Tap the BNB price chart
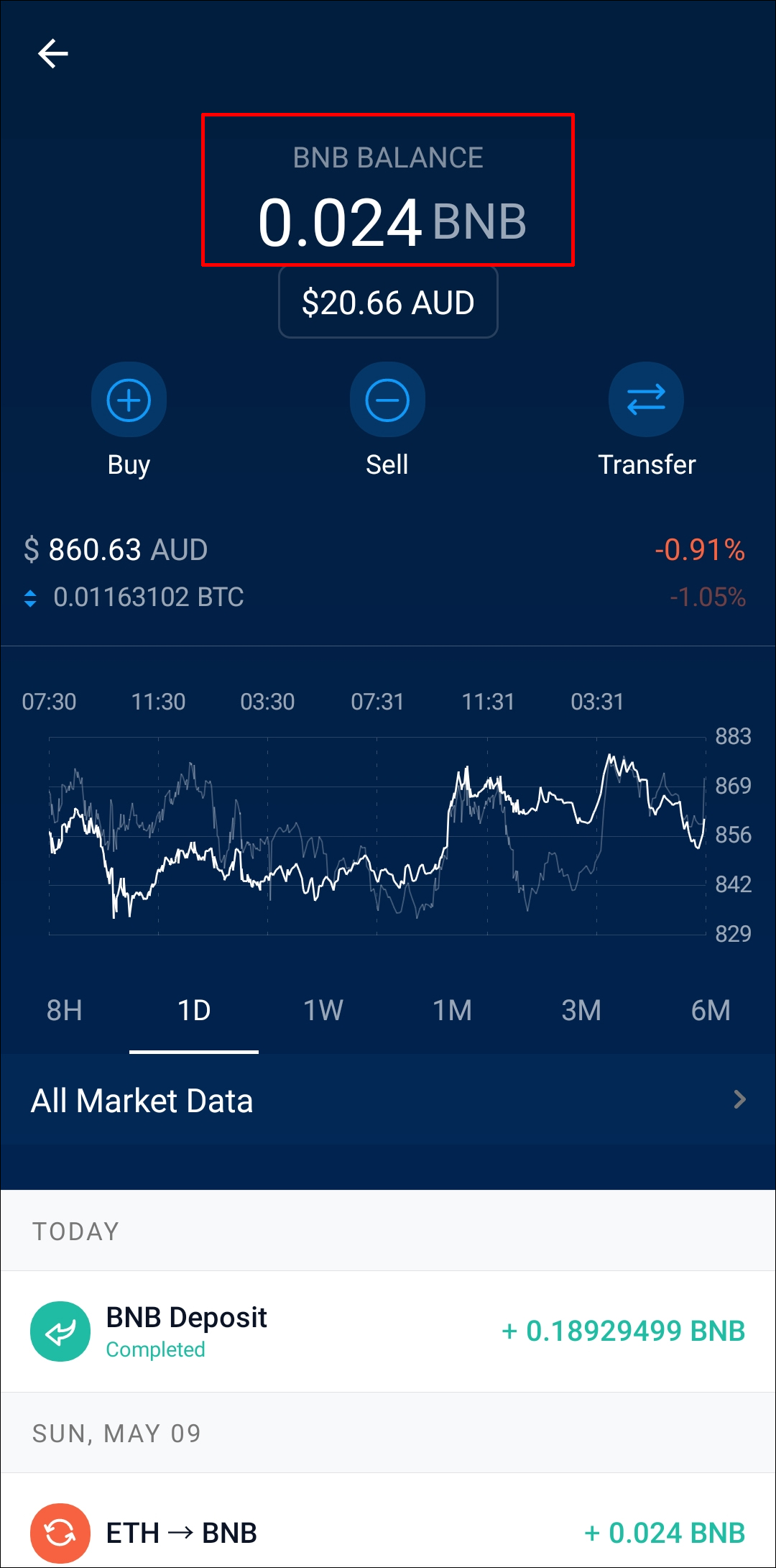776x1568 pixels. tap(377, 835)
